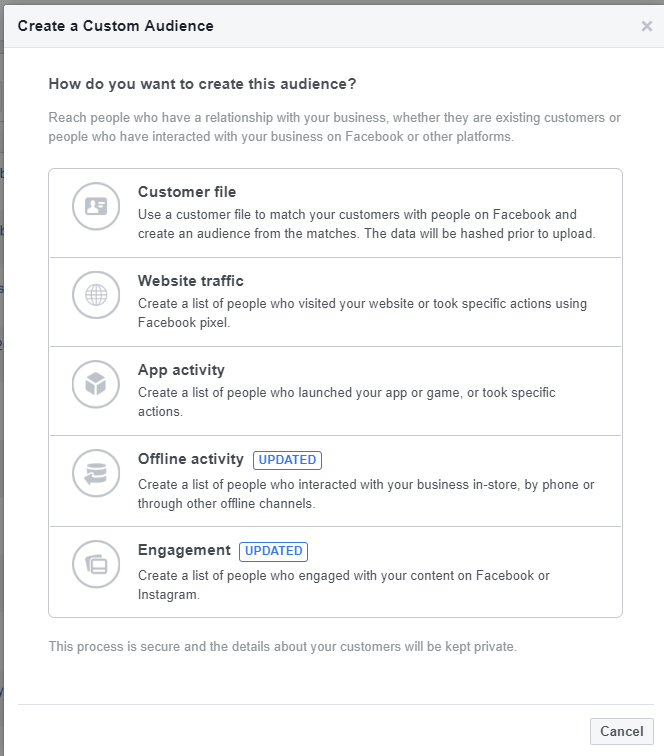
Task: Click the Website traffic globe icon
Action: 96,295
